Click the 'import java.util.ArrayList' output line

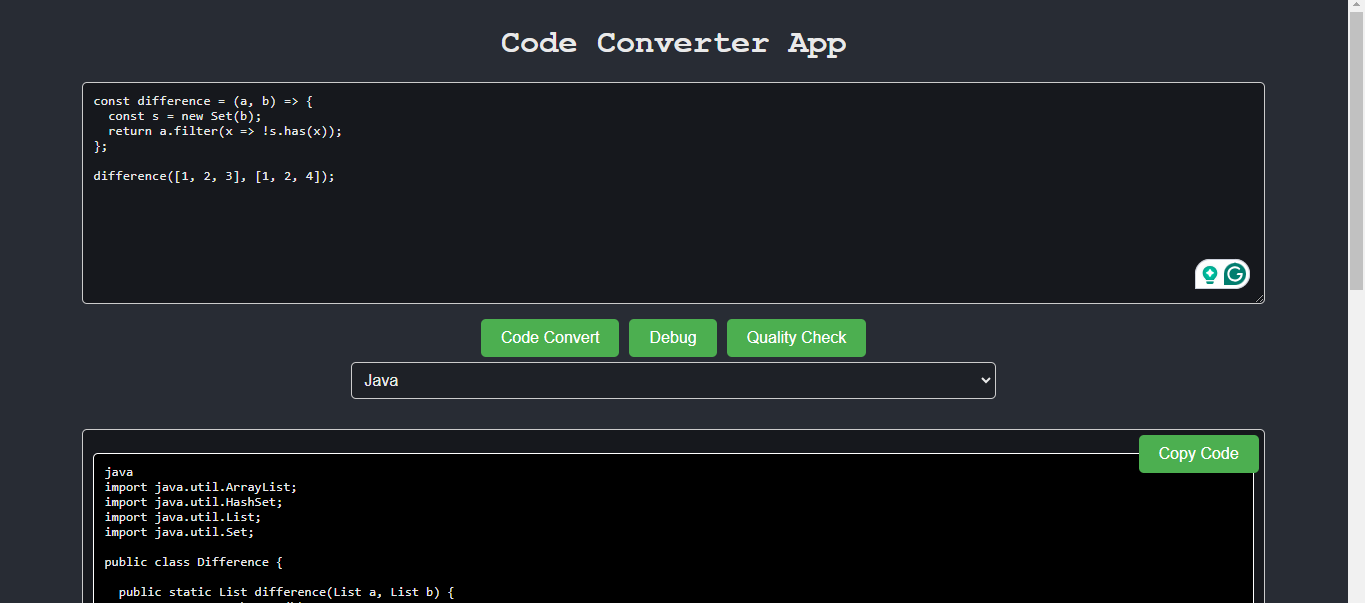200,487
